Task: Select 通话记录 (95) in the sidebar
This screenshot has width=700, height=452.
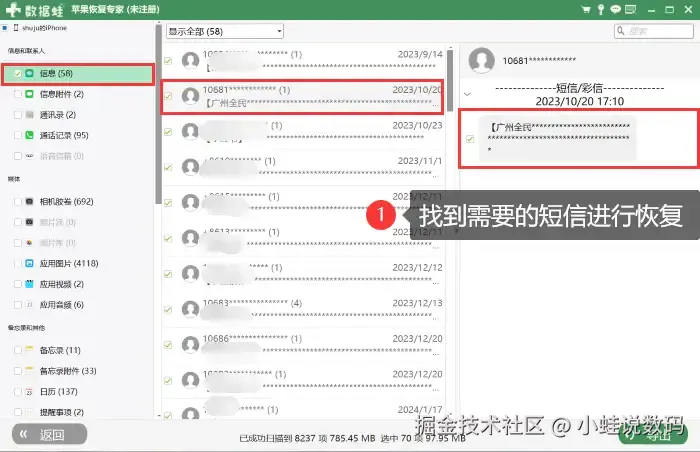Action: 64,135
